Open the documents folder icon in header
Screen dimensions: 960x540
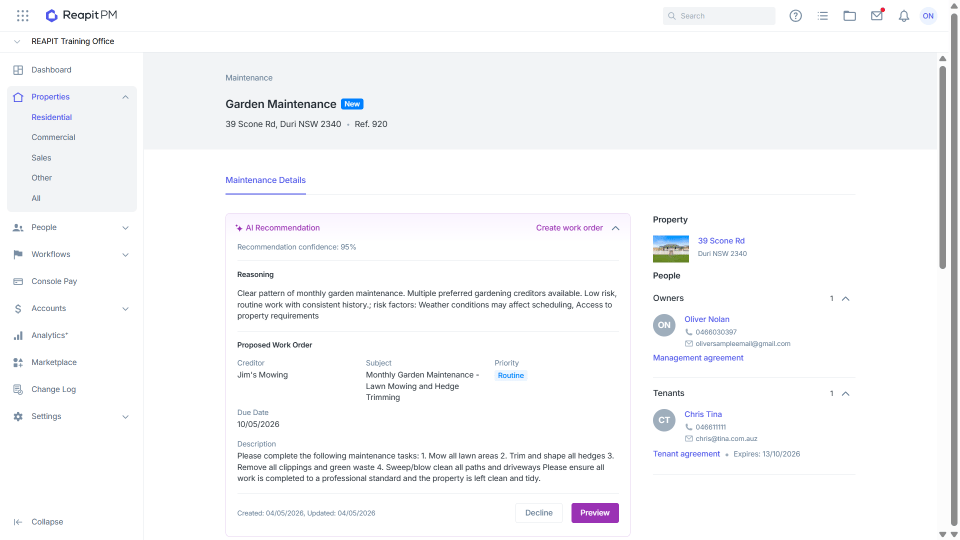(849, 16)
